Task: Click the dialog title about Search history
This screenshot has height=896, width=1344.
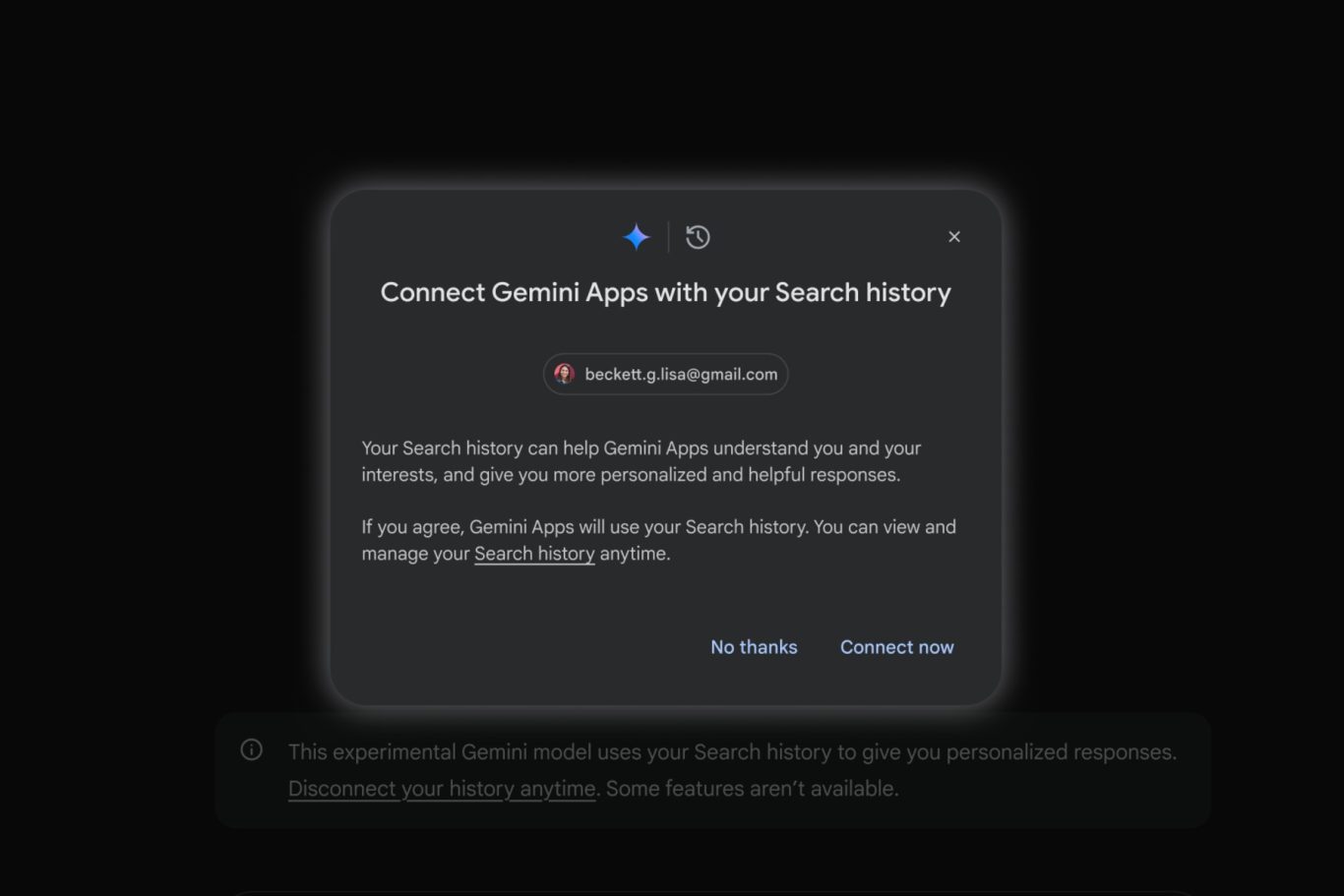Action: [x=665, y=292]
